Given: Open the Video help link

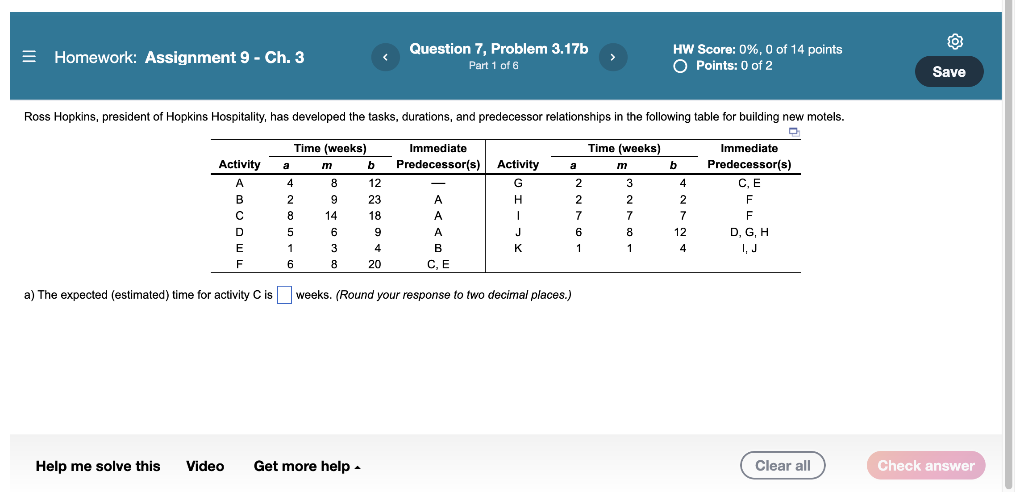Looking at the screenshot, I should coord(205,466).
